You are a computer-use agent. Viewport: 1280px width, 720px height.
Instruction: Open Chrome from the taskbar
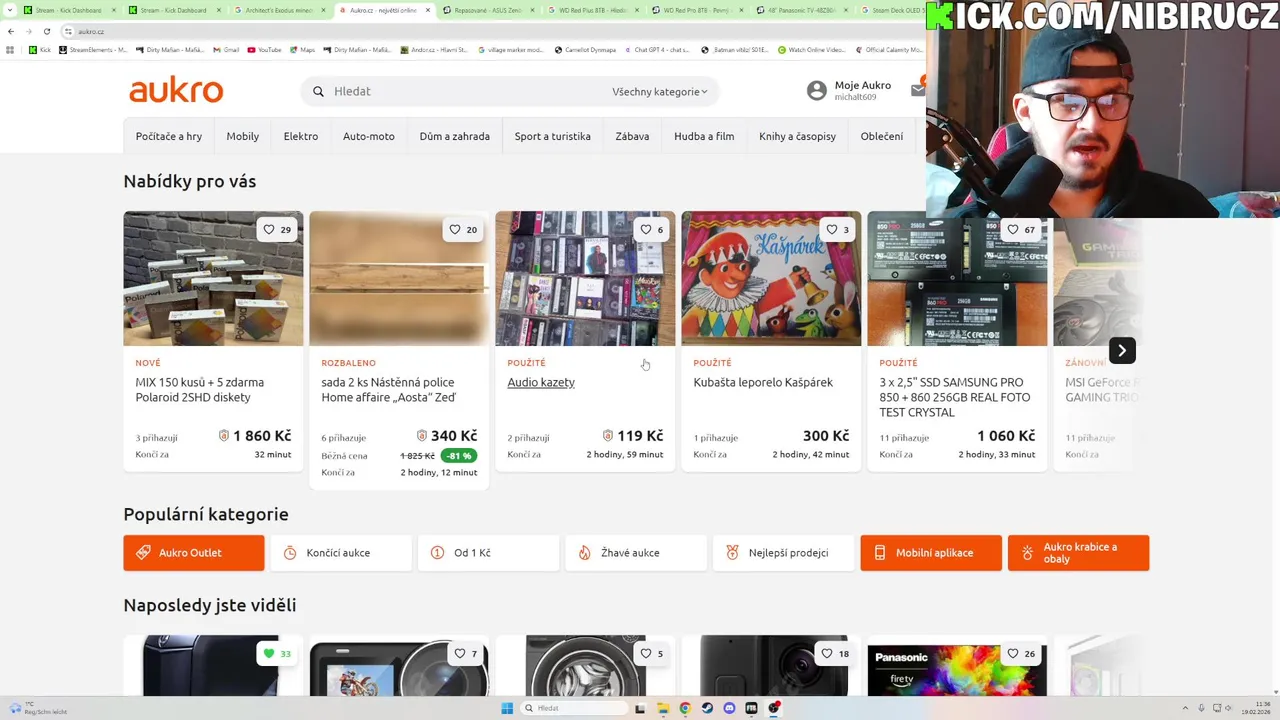point(685,708)
